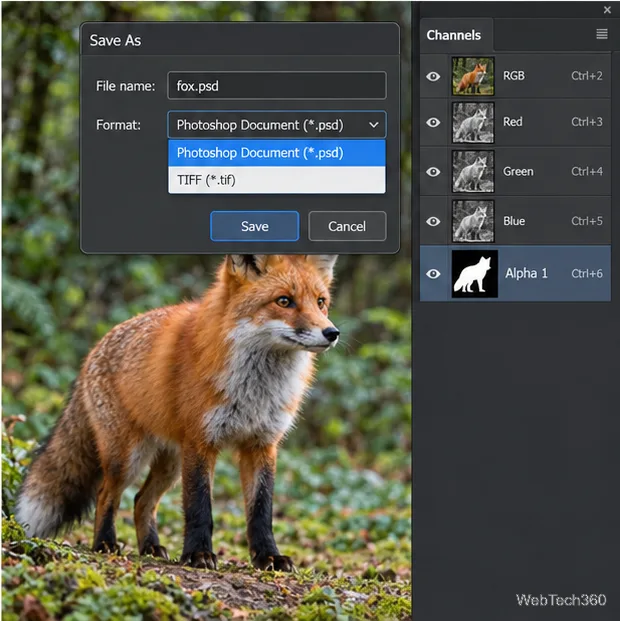Click the Ctrl+4 shortcut label

587,171
